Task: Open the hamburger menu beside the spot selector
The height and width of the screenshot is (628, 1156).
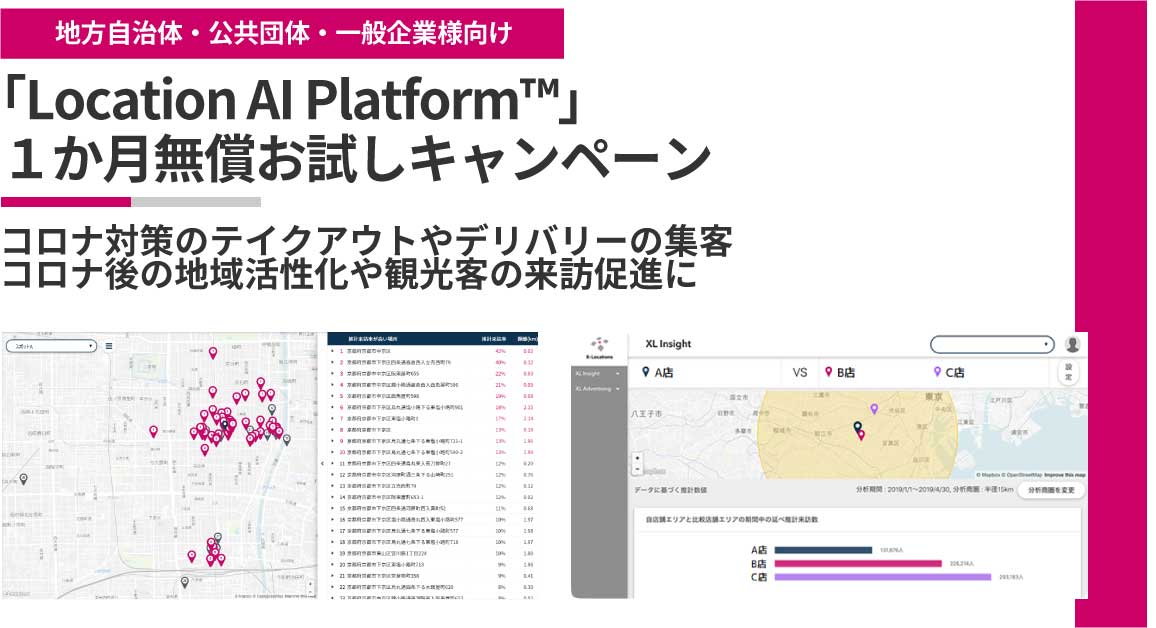Action: point(109,346)
